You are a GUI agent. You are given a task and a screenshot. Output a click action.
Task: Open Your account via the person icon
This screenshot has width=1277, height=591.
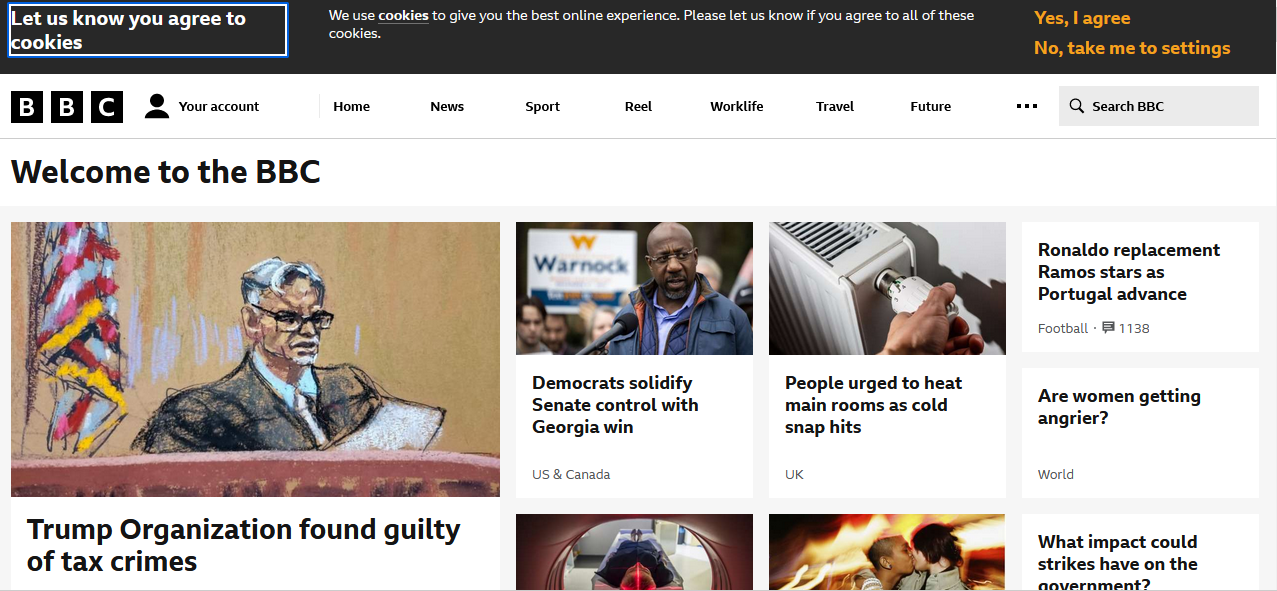(157, 106)
